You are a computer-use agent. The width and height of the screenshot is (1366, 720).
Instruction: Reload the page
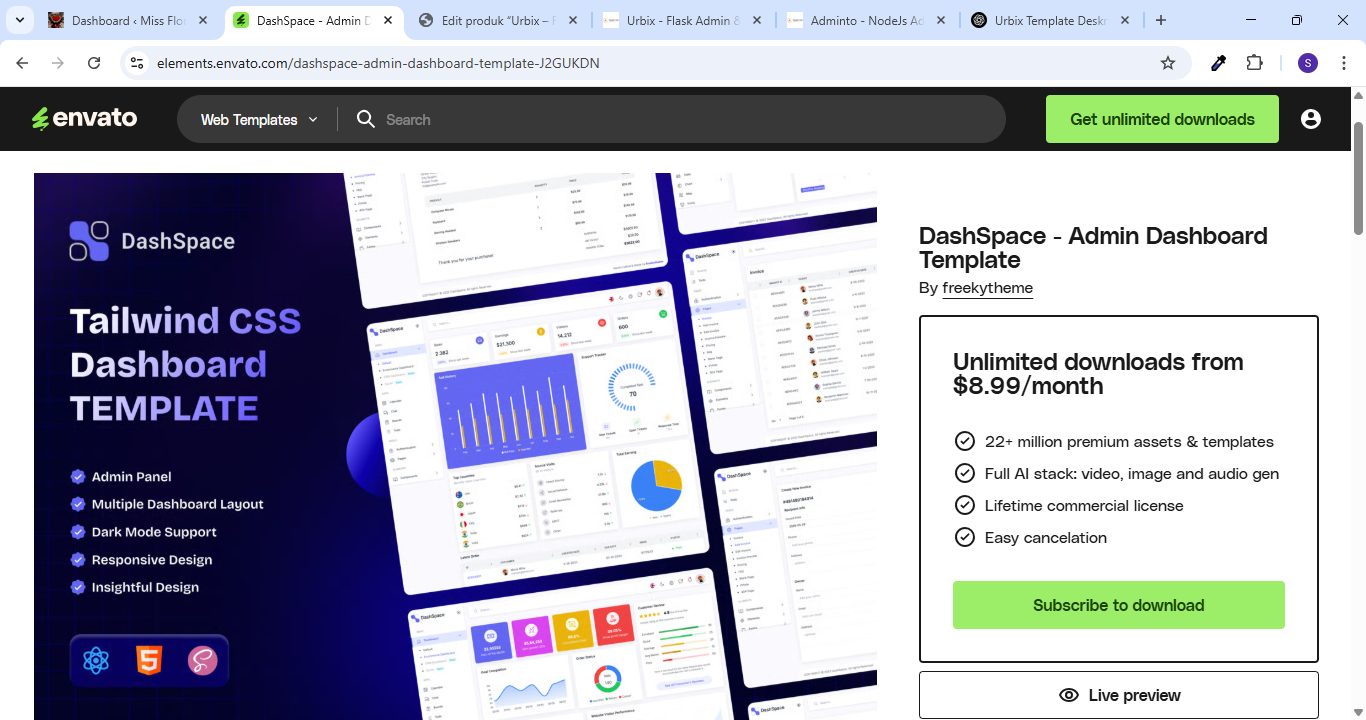pos(94,63)
